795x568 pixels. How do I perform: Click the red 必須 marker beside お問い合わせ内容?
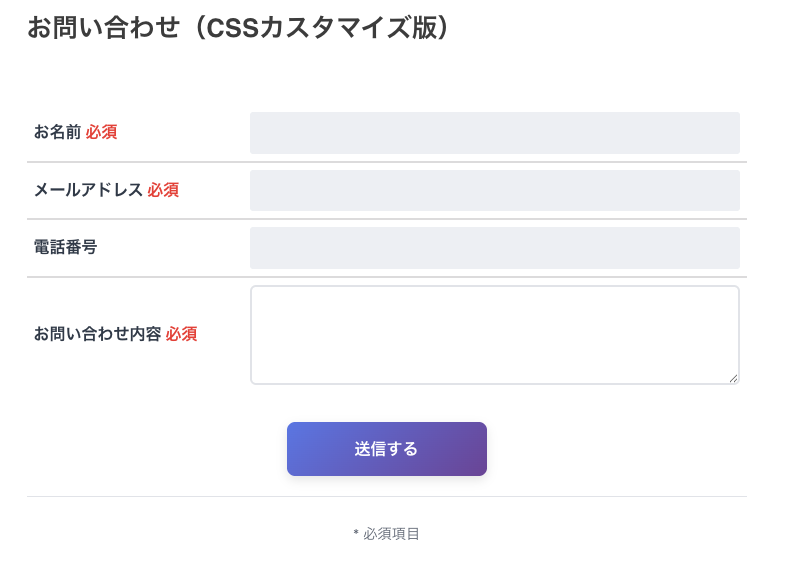[x=181, y=334]
